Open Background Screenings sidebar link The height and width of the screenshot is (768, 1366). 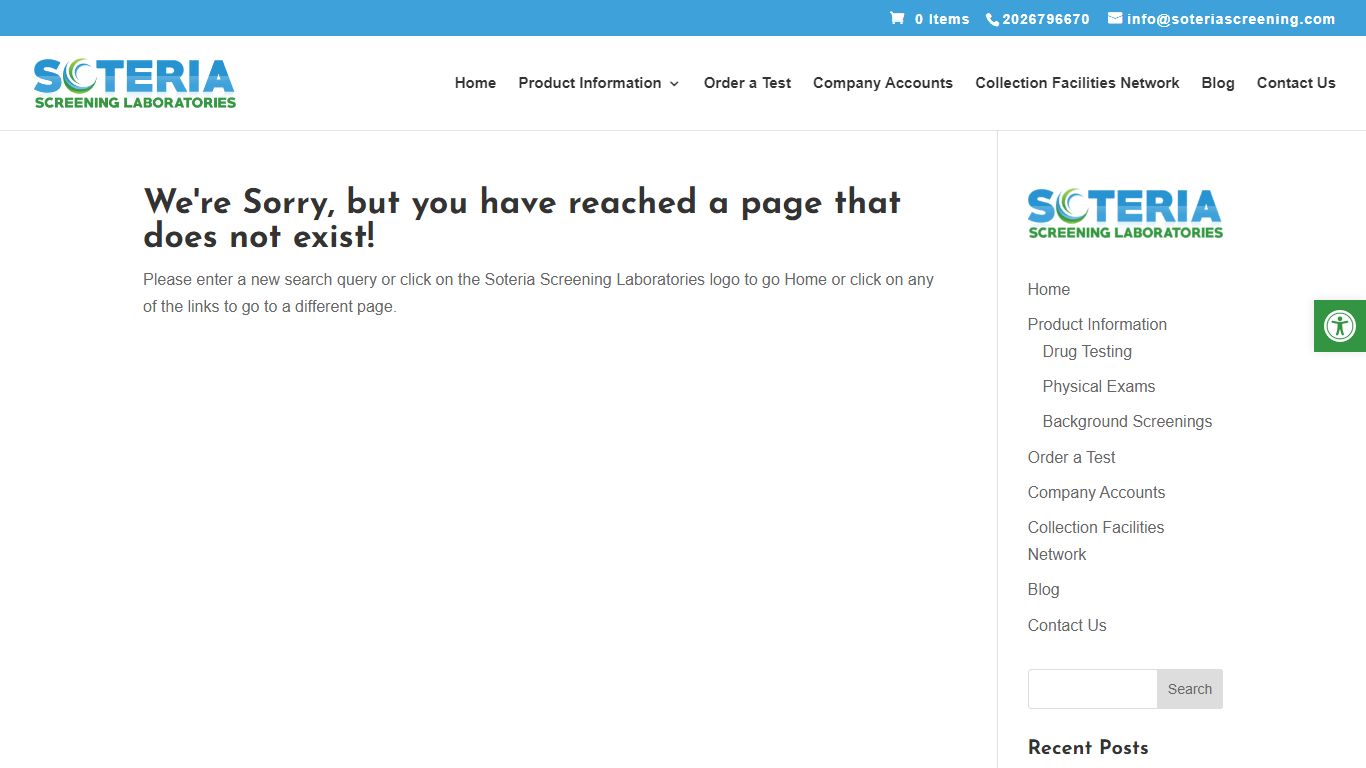pyautogui.click(x=1127, y=421)
